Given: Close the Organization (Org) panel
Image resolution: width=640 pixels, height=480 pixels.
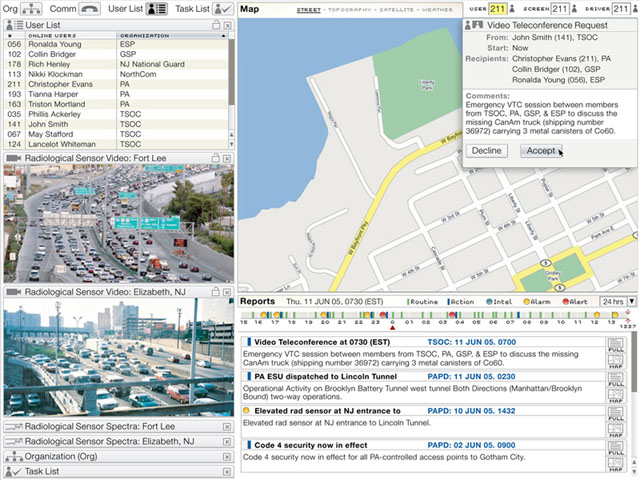Looking at the screenshot, I should 227,457.
